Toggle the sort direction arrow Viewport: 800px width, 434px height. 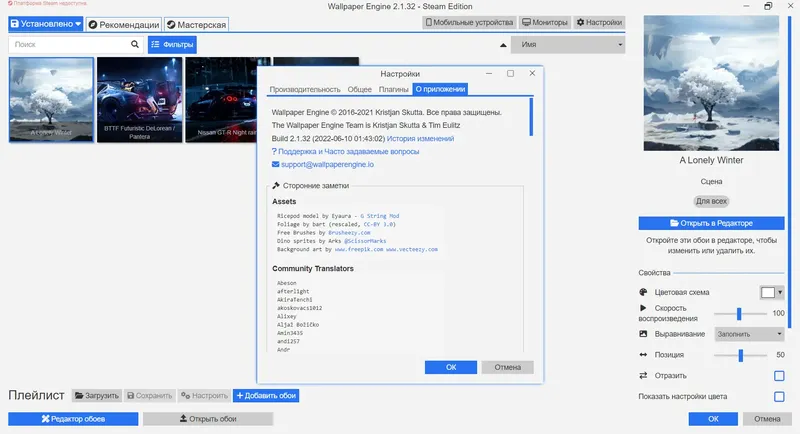[503, 45]
